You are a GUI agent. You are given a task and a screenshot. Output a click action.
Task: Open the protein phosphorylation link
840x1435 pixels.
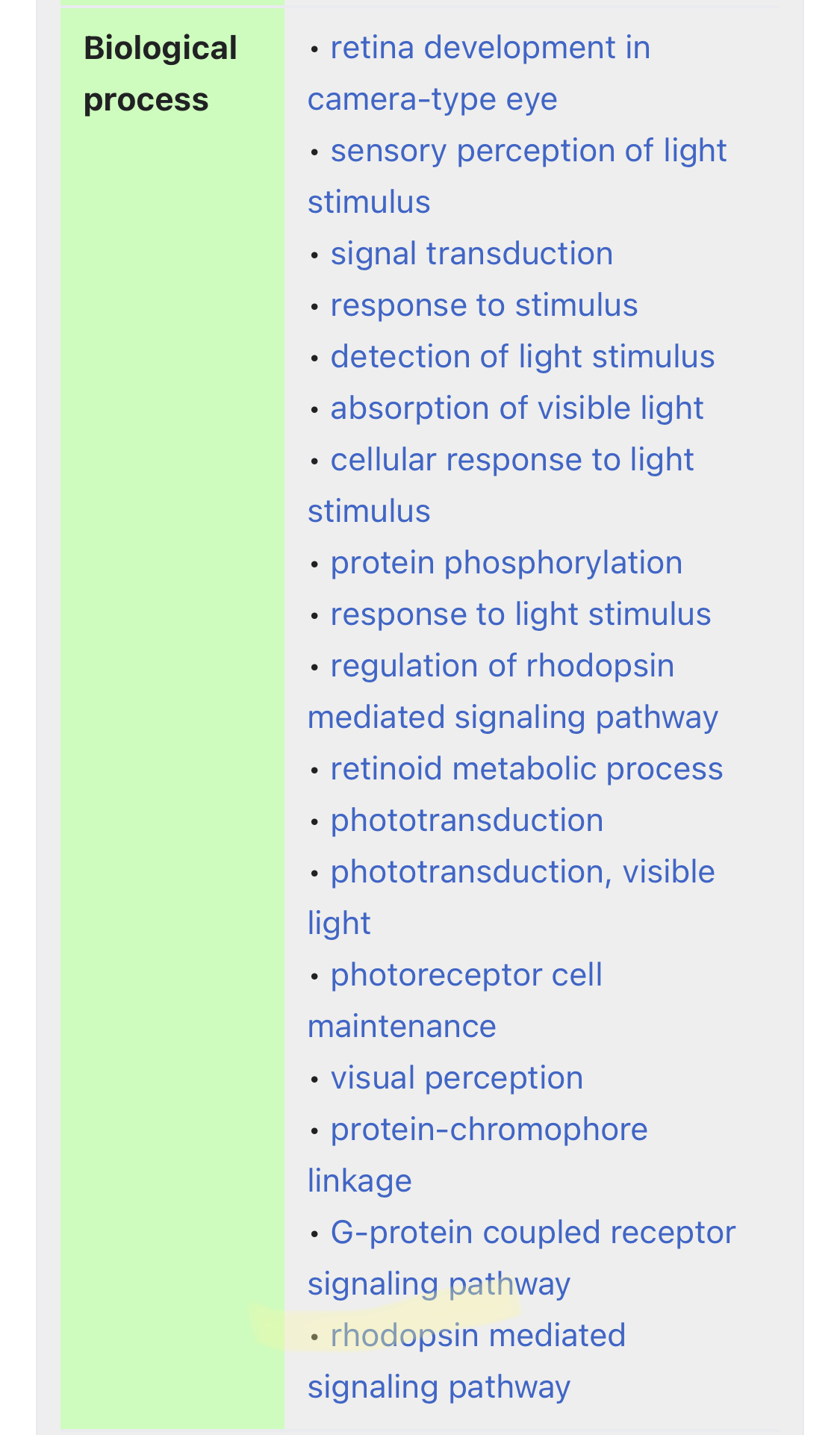pyautogui.click(x=506, y=563)
